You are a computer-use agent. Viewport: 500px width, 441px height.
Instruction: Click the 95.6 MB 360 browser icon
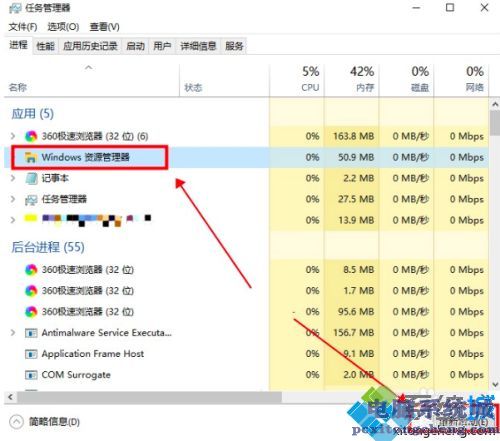coord(31,312)
